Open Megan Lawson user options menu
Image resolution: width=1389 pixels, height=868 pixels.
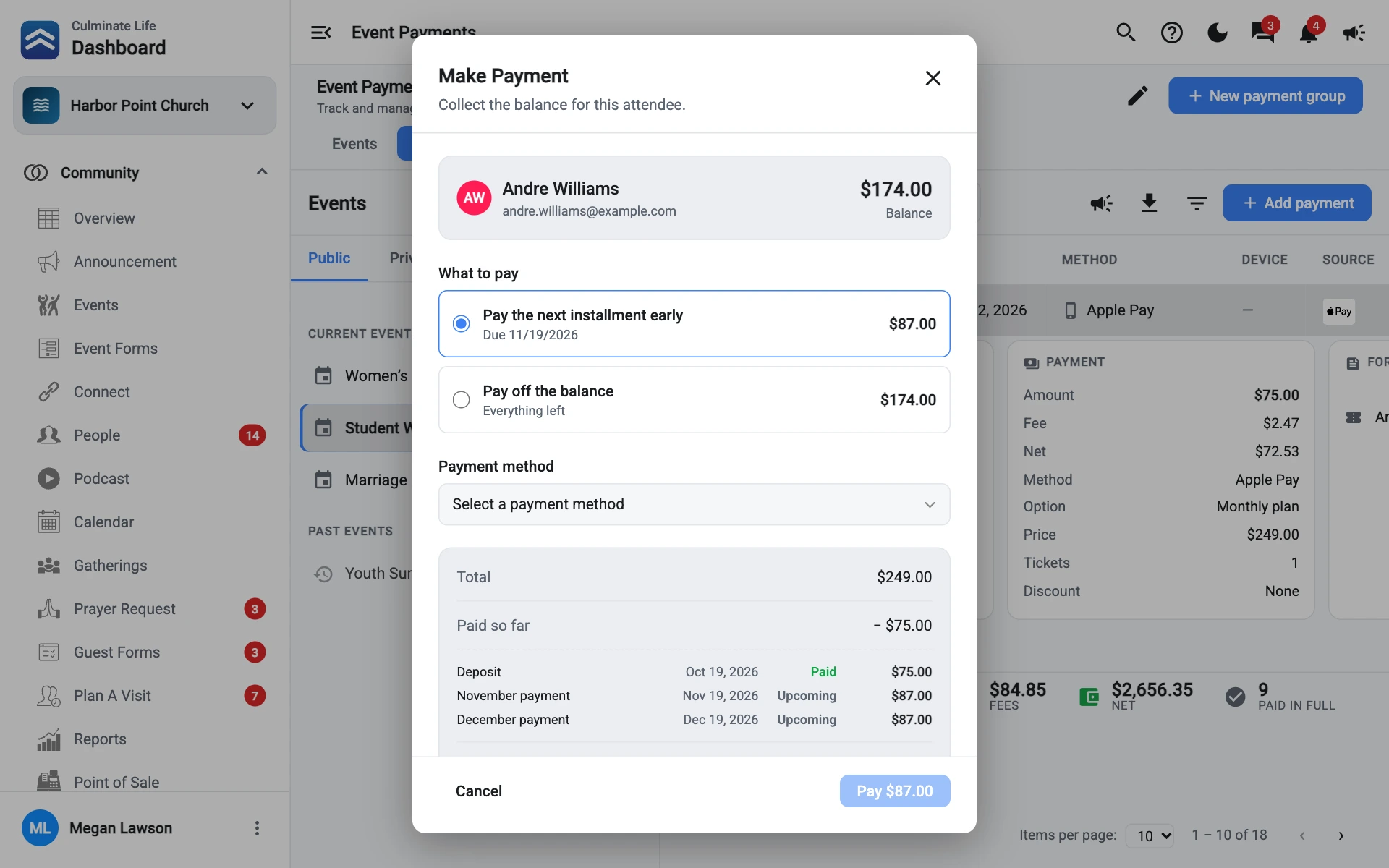point(257,828)
